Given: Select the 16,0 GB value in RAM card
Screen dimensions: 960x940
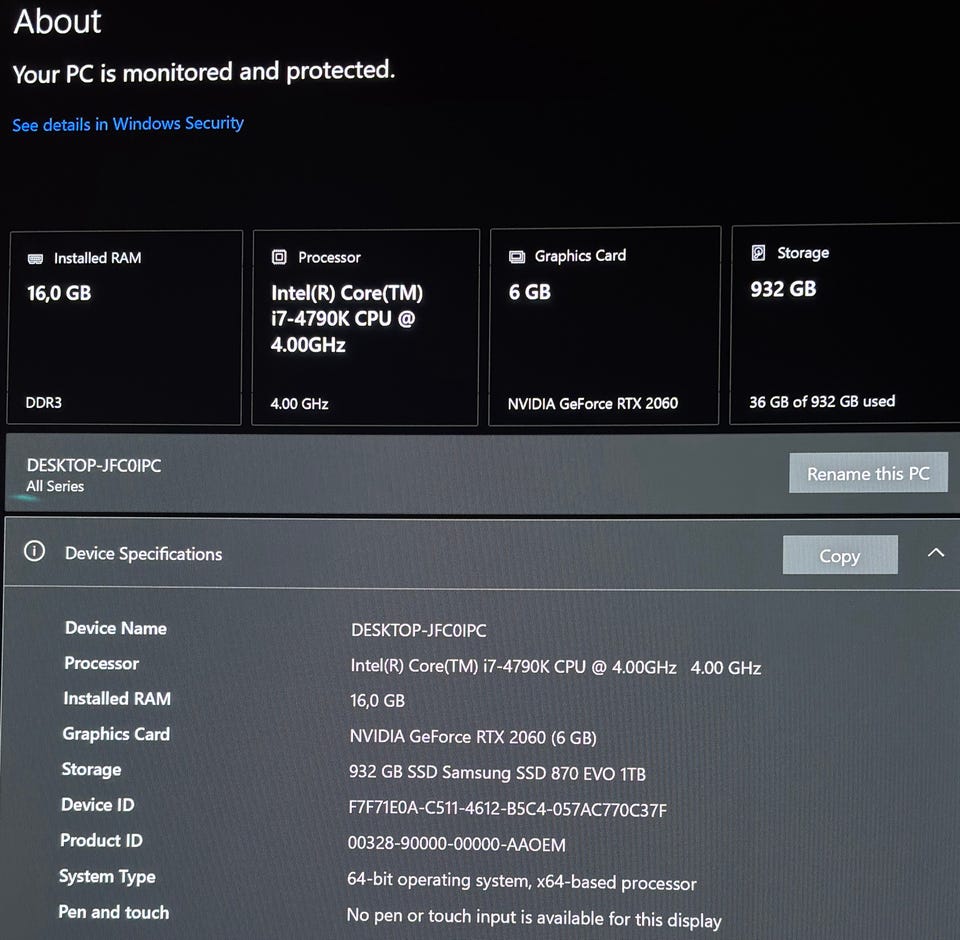Looking at the screenshot, I should (x=59, y=293).
